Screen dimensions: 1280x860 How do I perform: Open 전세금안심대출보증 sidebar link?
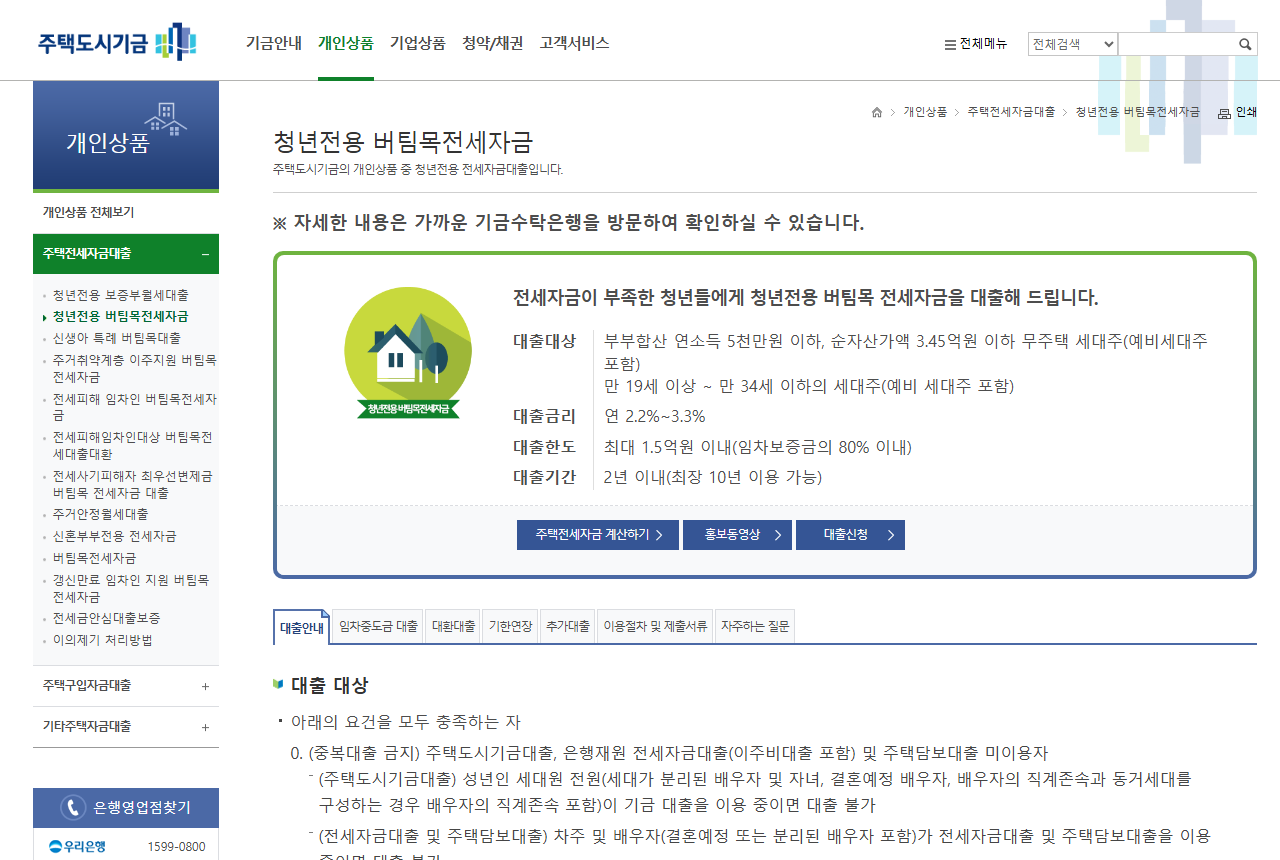[106, 618]
